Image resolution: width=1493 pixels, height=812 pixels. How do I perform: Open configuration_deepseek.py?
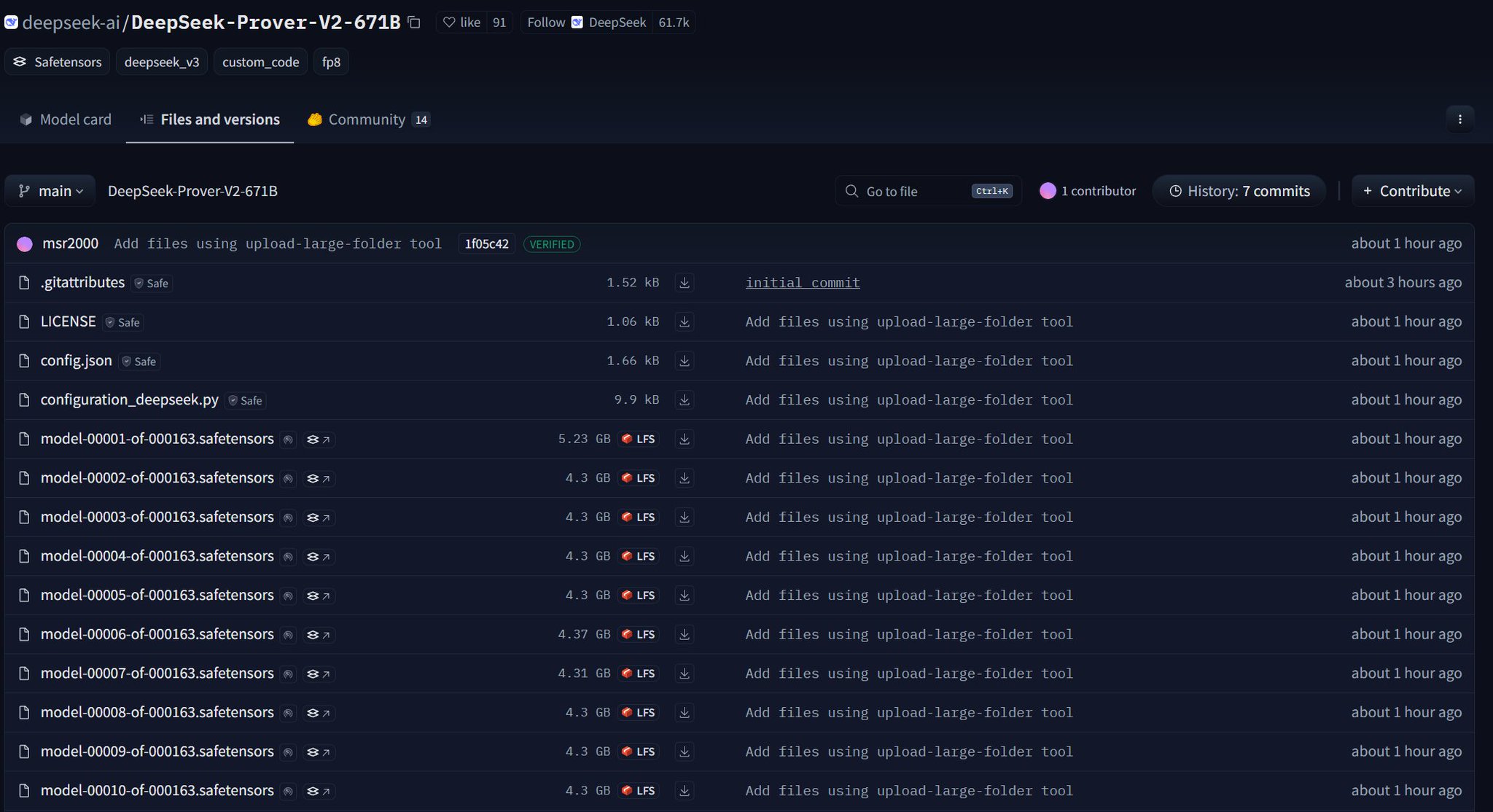coord(130,399)
